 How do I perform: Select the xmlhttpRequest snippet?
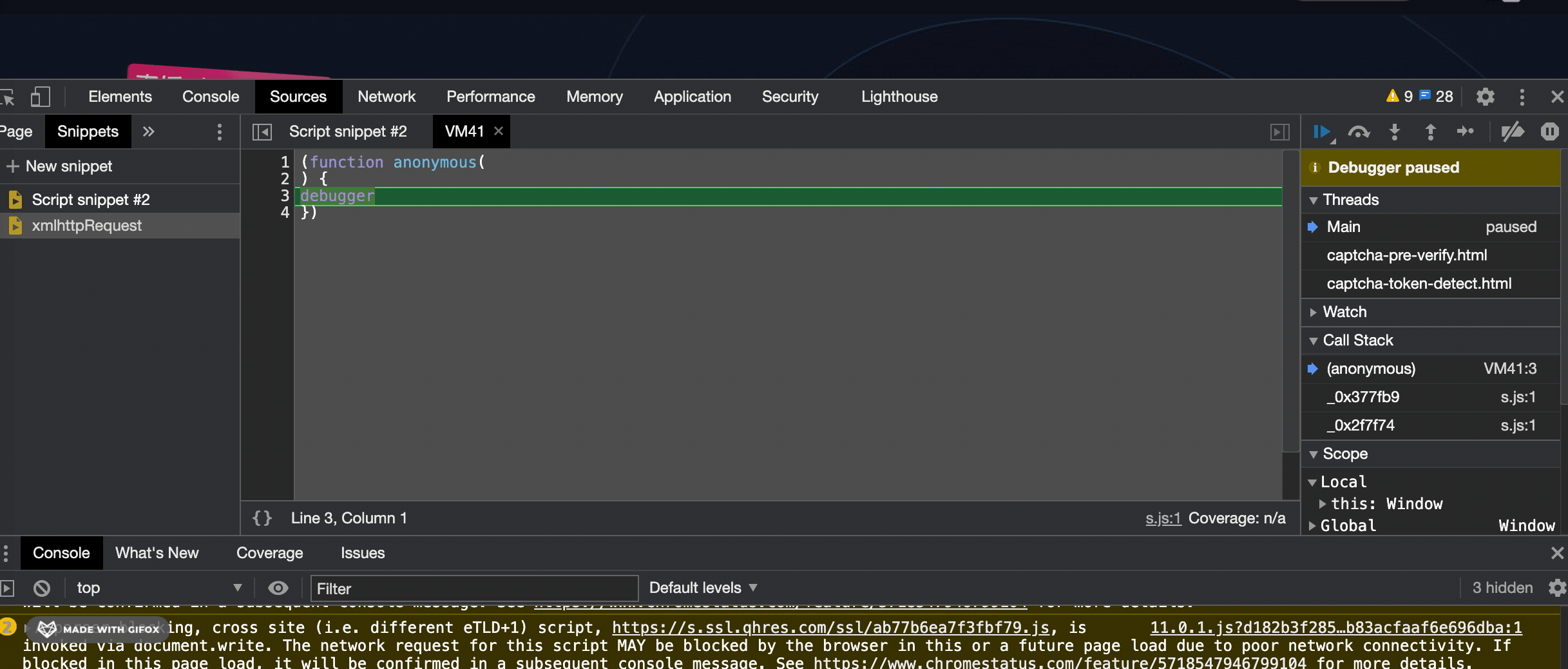(120, 226)
